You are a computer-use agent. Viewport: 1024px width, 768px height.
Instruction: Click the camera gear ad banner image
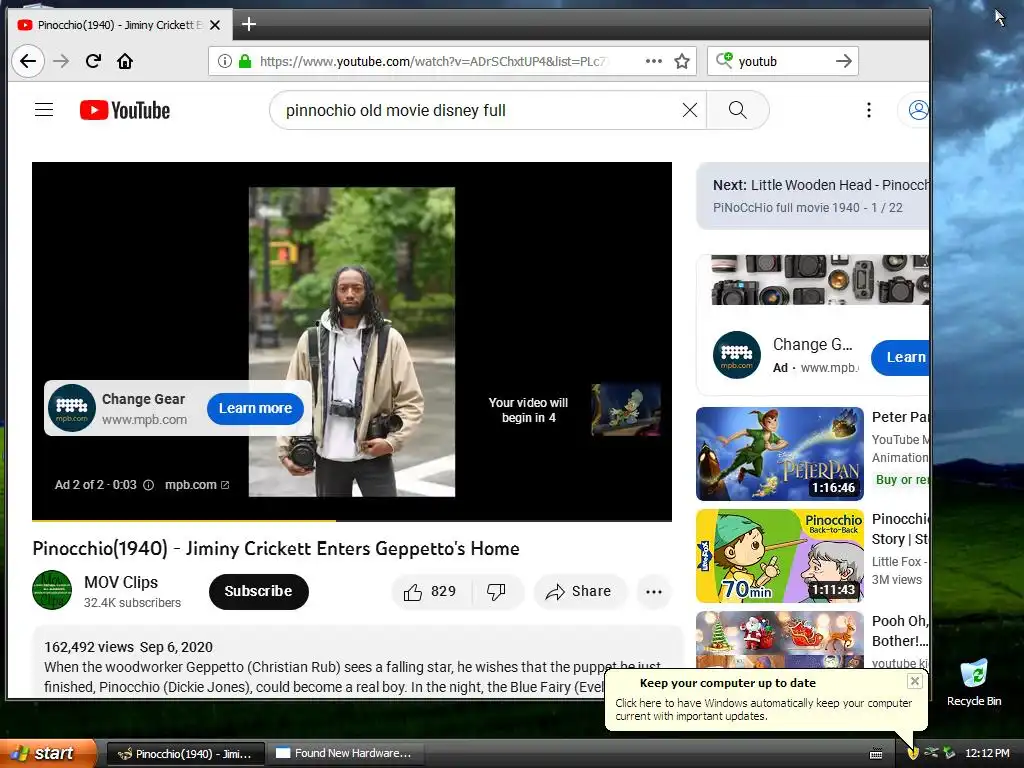820,280
